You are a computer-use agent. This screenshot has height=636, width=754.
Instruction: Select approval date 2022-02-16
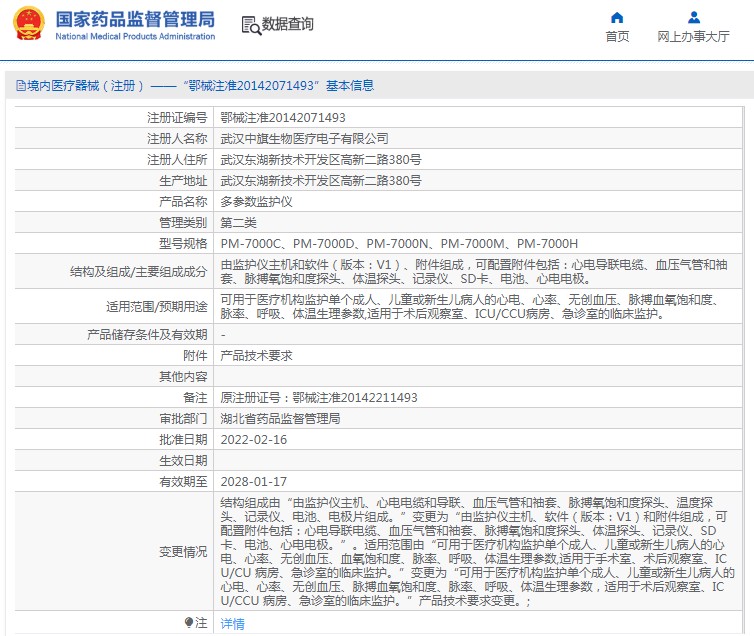tap(254, 440)
